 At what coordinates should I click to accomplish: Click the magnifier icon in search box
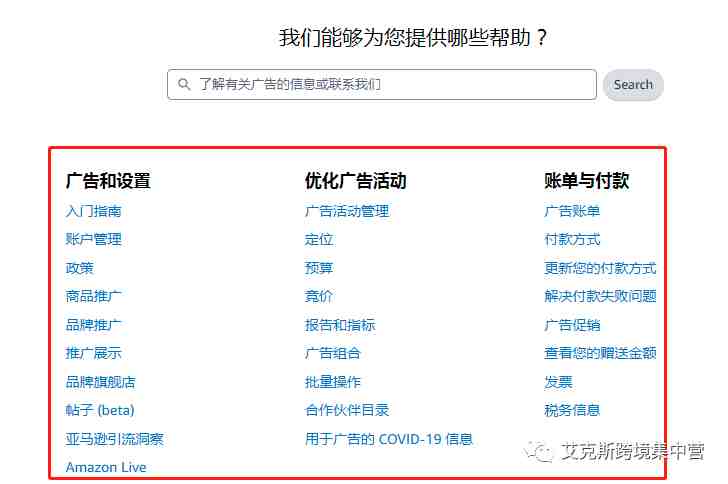pyautogui.click(x=184, y=84)
